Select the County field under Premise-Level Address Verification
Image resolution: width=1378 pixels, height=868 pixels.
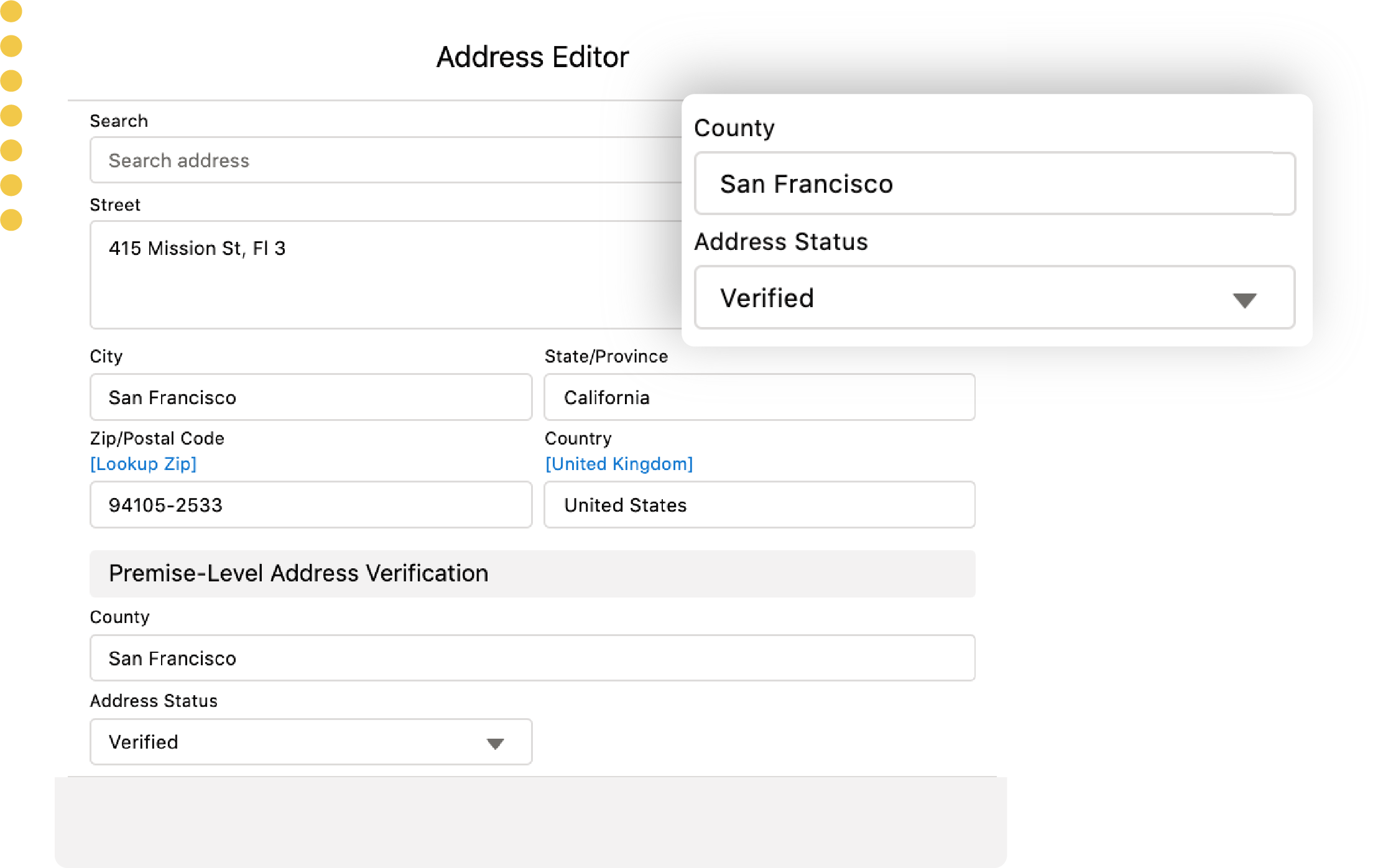point(532,658)
